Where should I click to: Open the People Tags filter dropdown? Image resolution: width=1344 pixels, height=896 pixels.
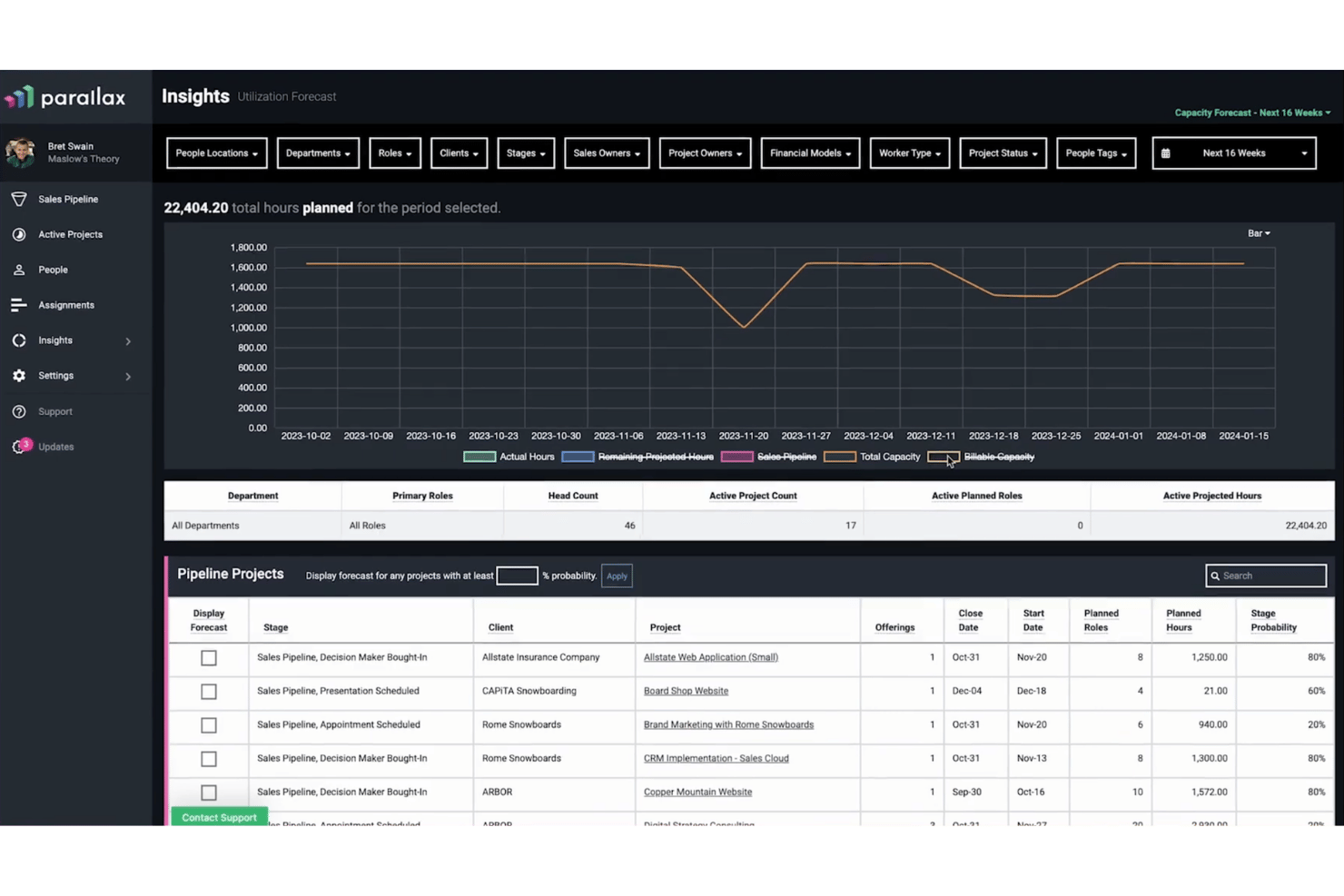click(x=1096, y=153)
